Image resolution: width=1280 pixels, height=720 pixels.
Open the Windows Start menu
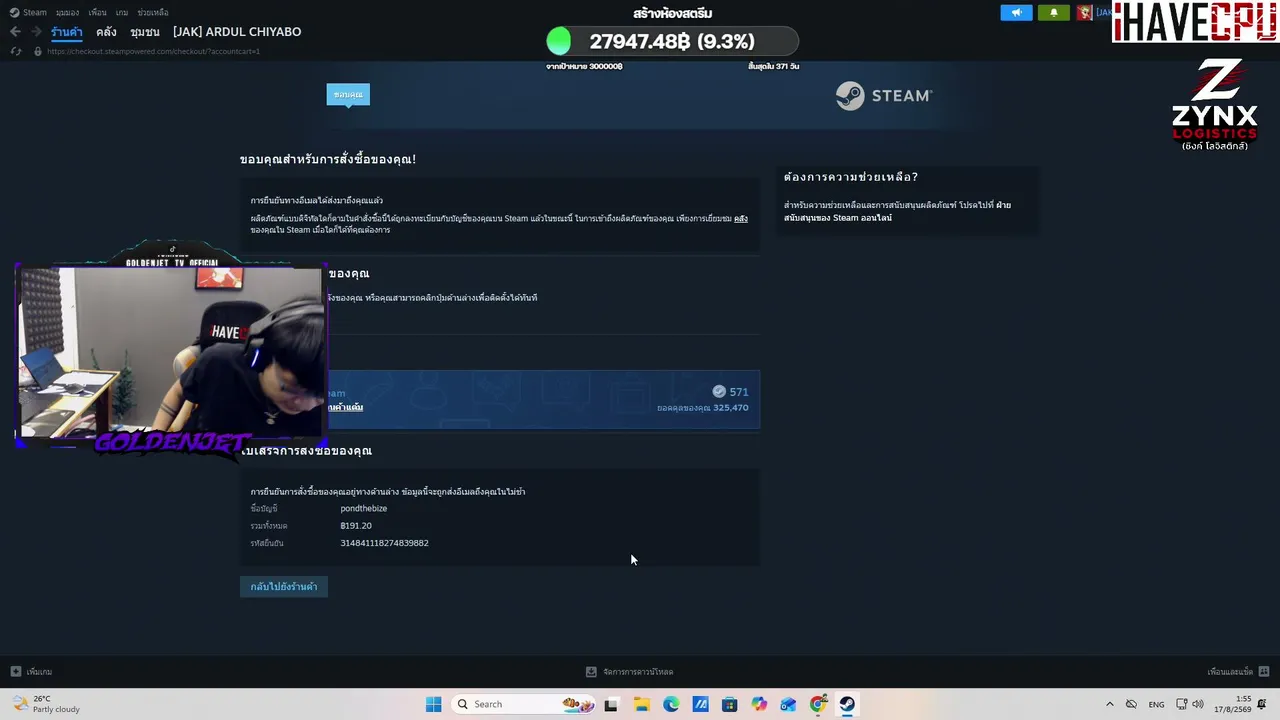(x=433, y=704)
